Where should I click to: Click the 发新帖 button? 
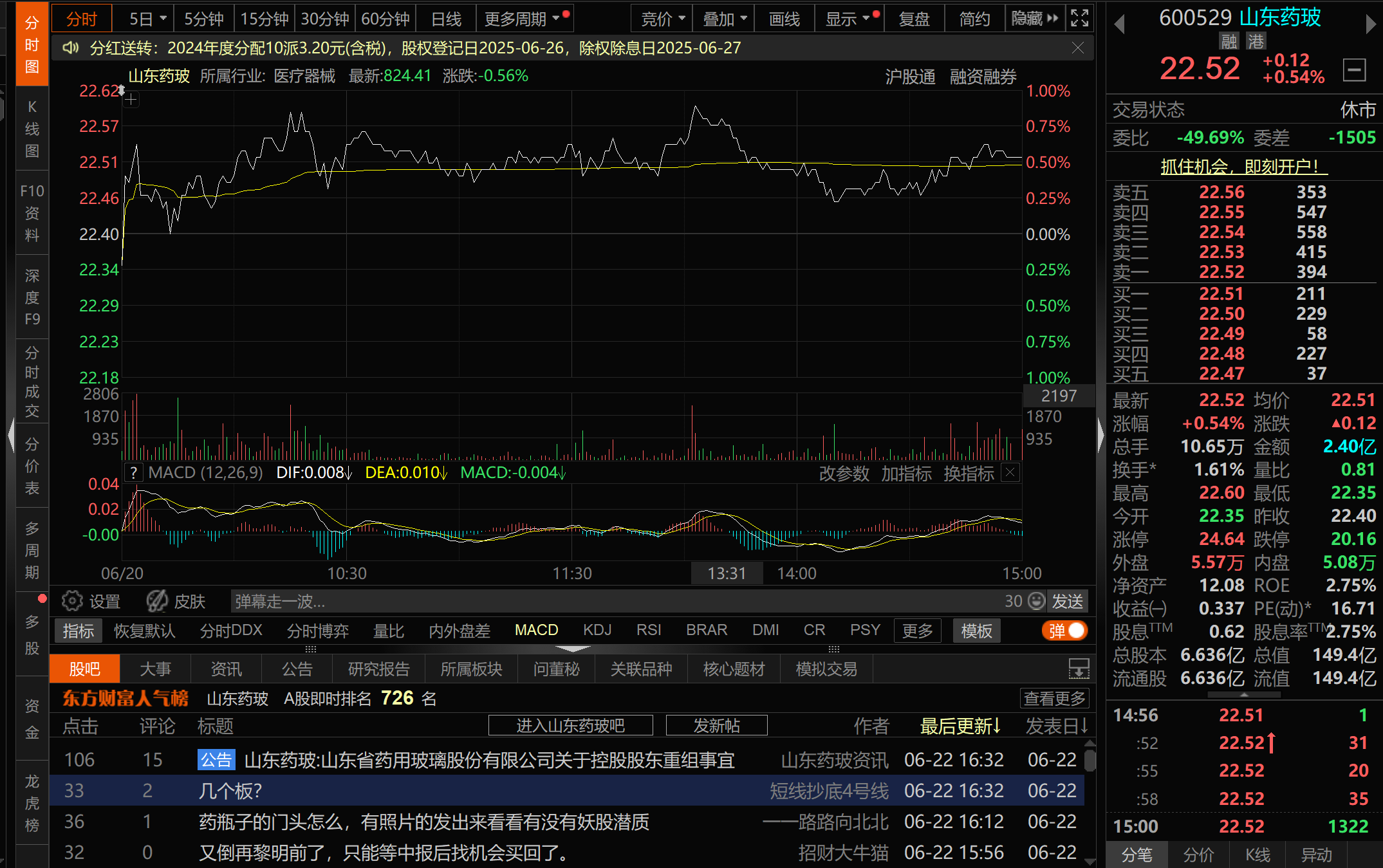[x=716, y=726]
